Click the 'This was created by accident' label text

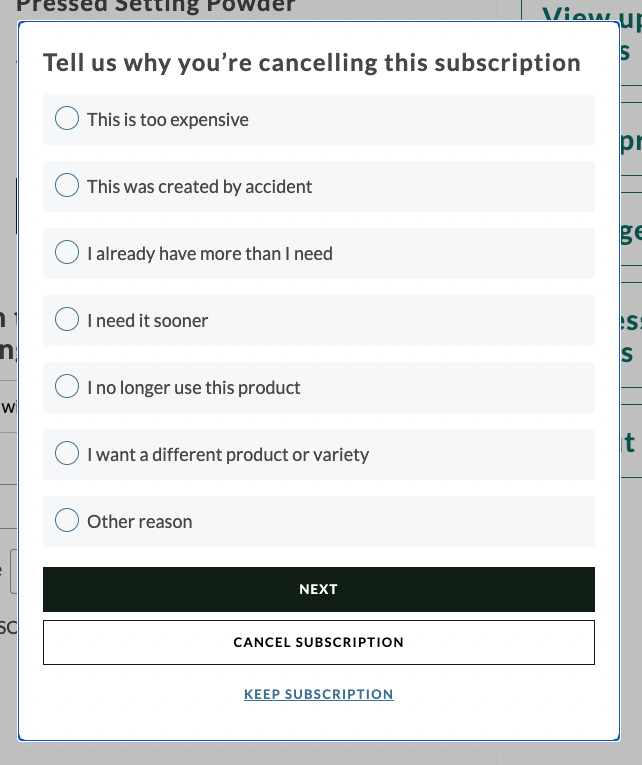pos(200,187)
